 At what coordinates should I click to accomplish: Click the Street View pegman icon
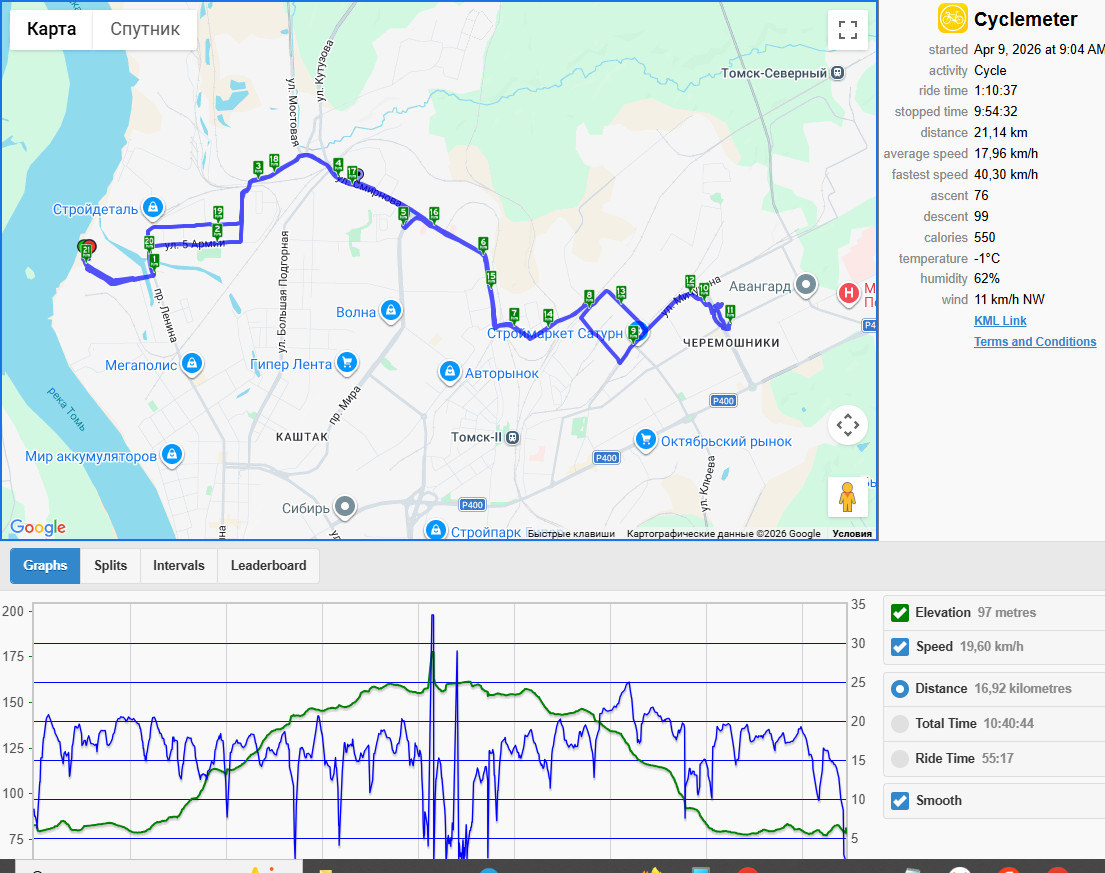coord(848,497)
